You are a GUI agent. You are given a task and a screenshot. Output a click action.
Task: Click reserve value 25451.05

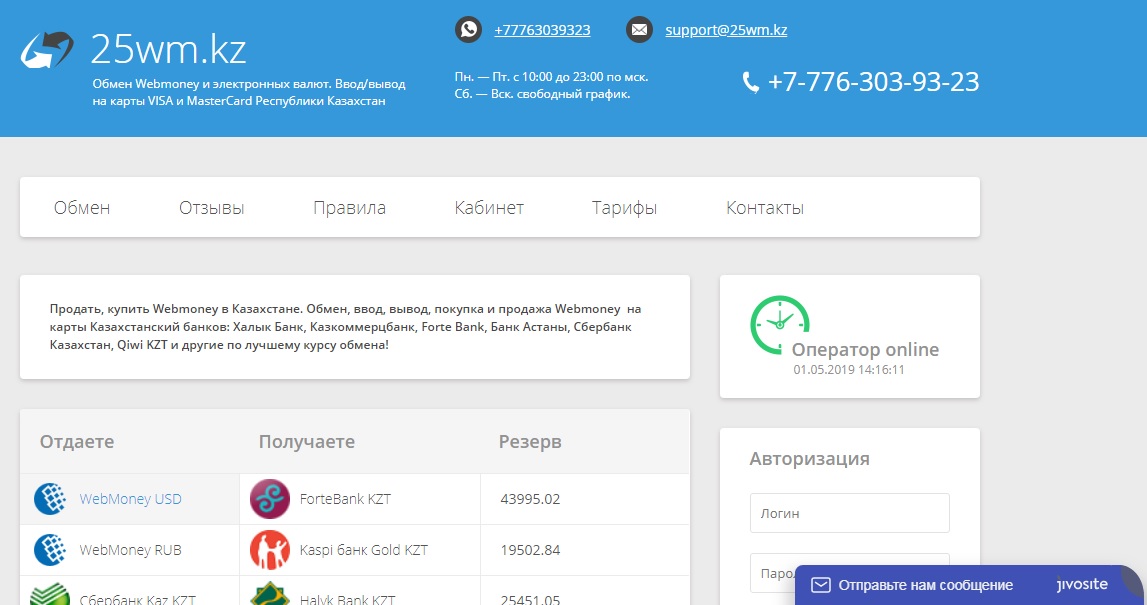(530, 599)
